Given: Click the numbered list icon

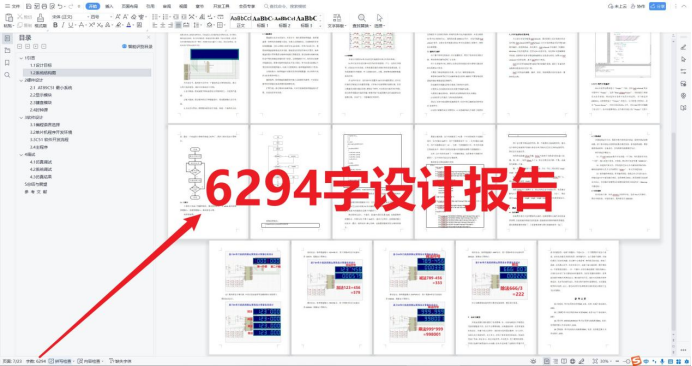Looking at the screenshot, I should click(165, 17).
